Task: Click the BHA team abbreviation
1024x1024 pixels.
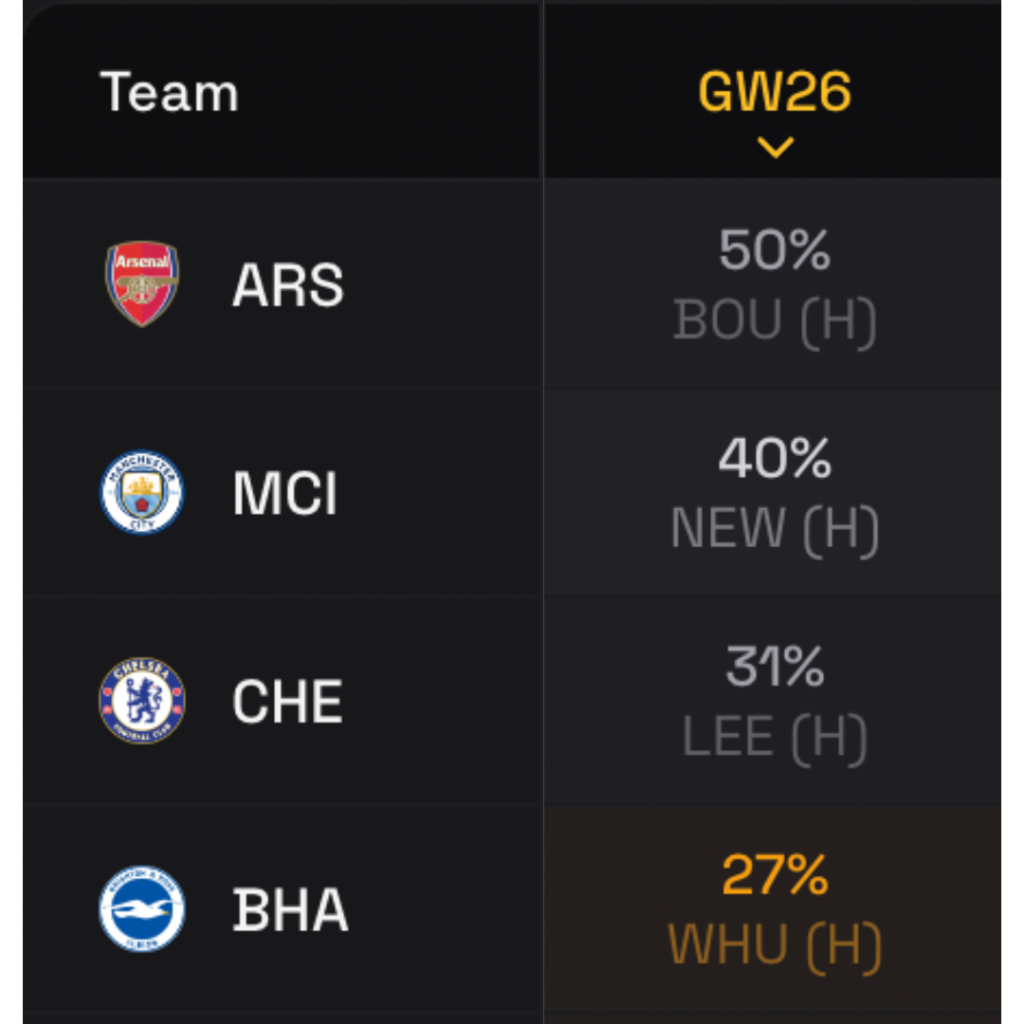Action: pos(290,909)
